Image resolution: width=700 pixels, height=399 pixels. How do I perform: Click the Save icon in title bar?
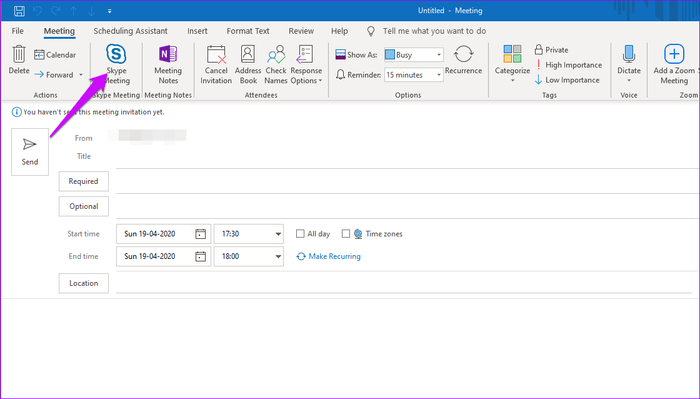(19, 11)
